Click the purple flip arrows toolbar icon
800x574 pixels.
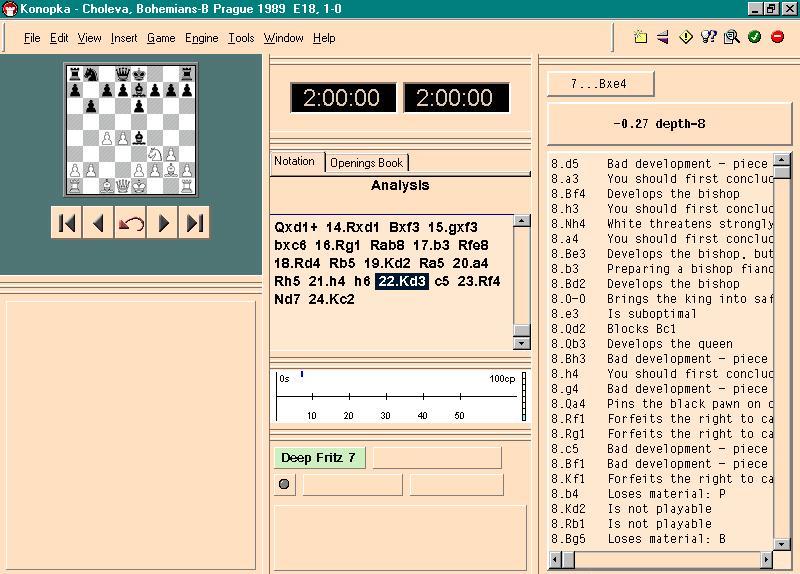tap(663, 38)
